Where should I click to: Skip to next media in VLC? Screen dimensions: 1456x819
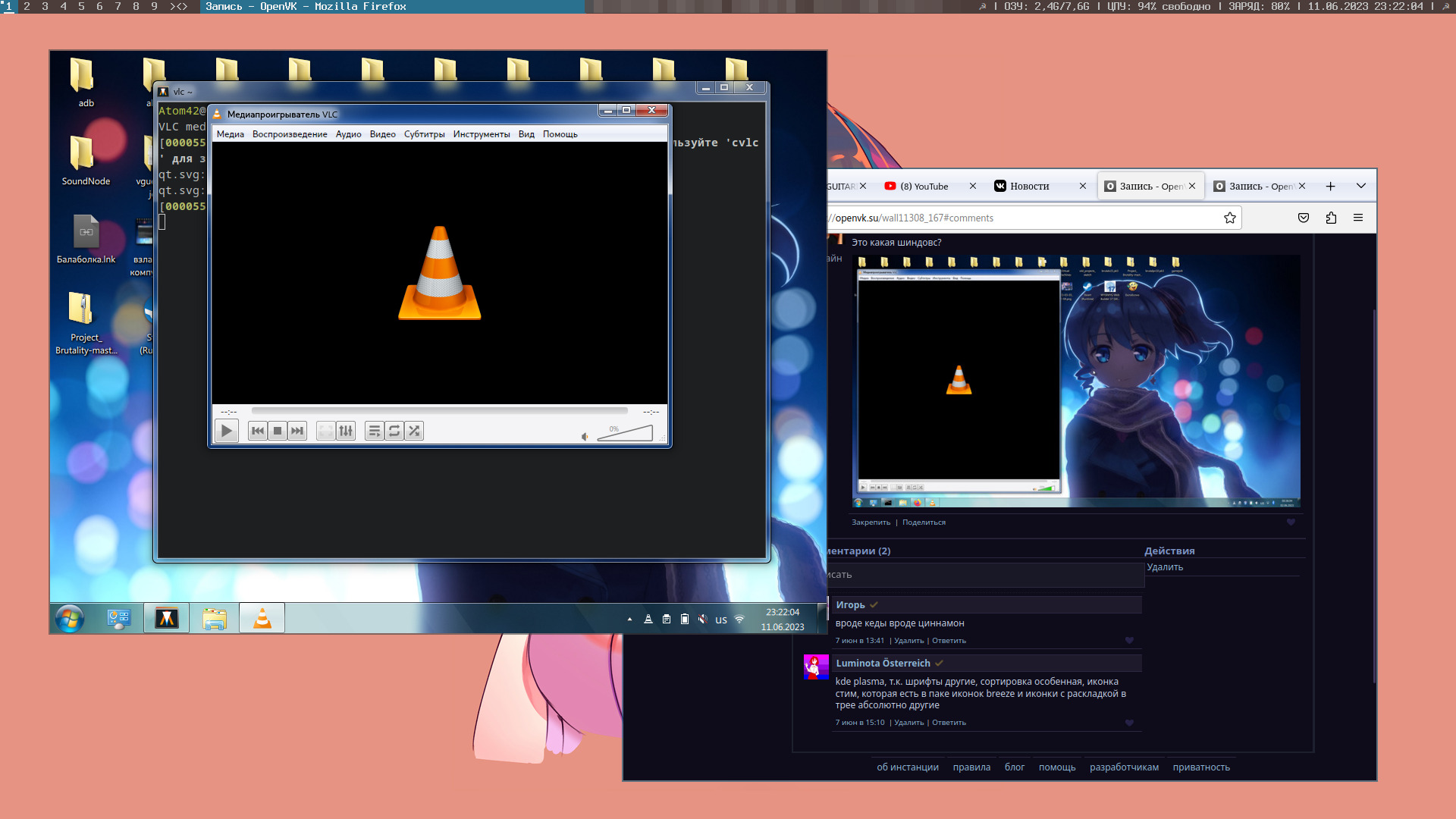coord(297,431)
